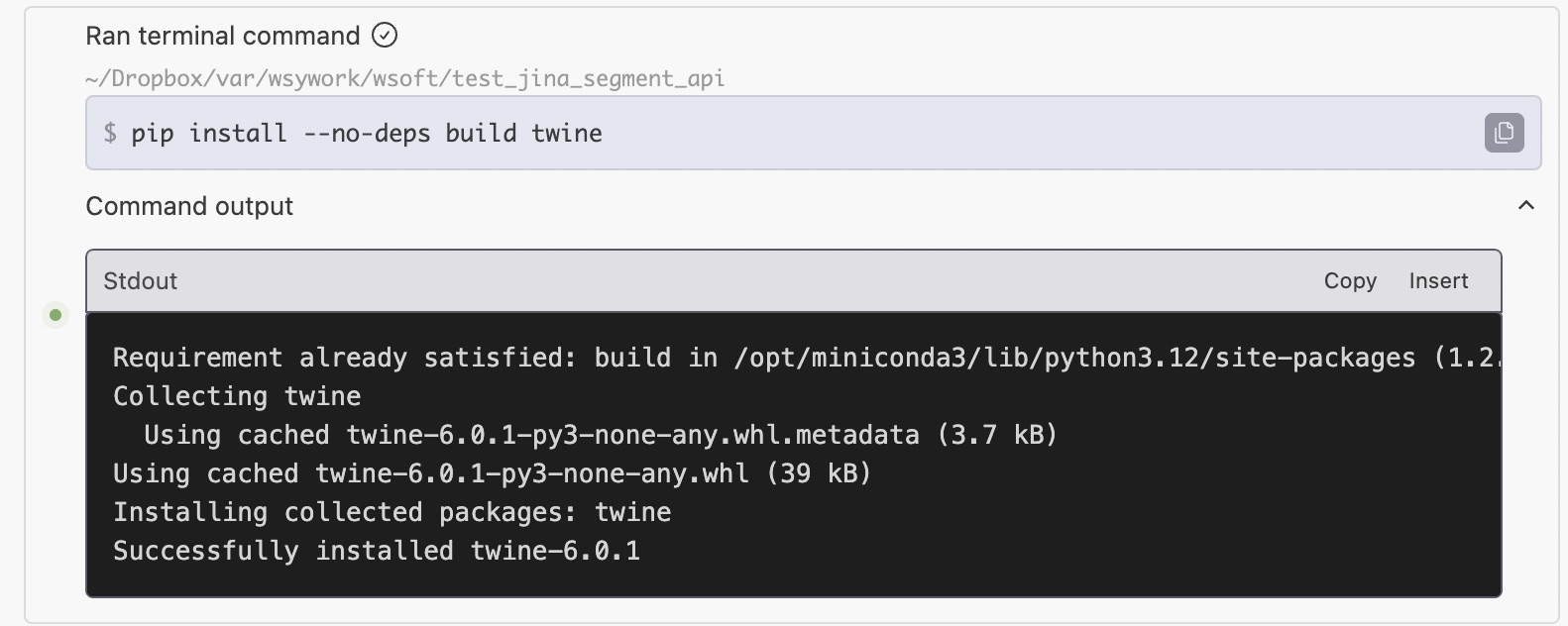Click the green status dot indicator

click(56, 315)
